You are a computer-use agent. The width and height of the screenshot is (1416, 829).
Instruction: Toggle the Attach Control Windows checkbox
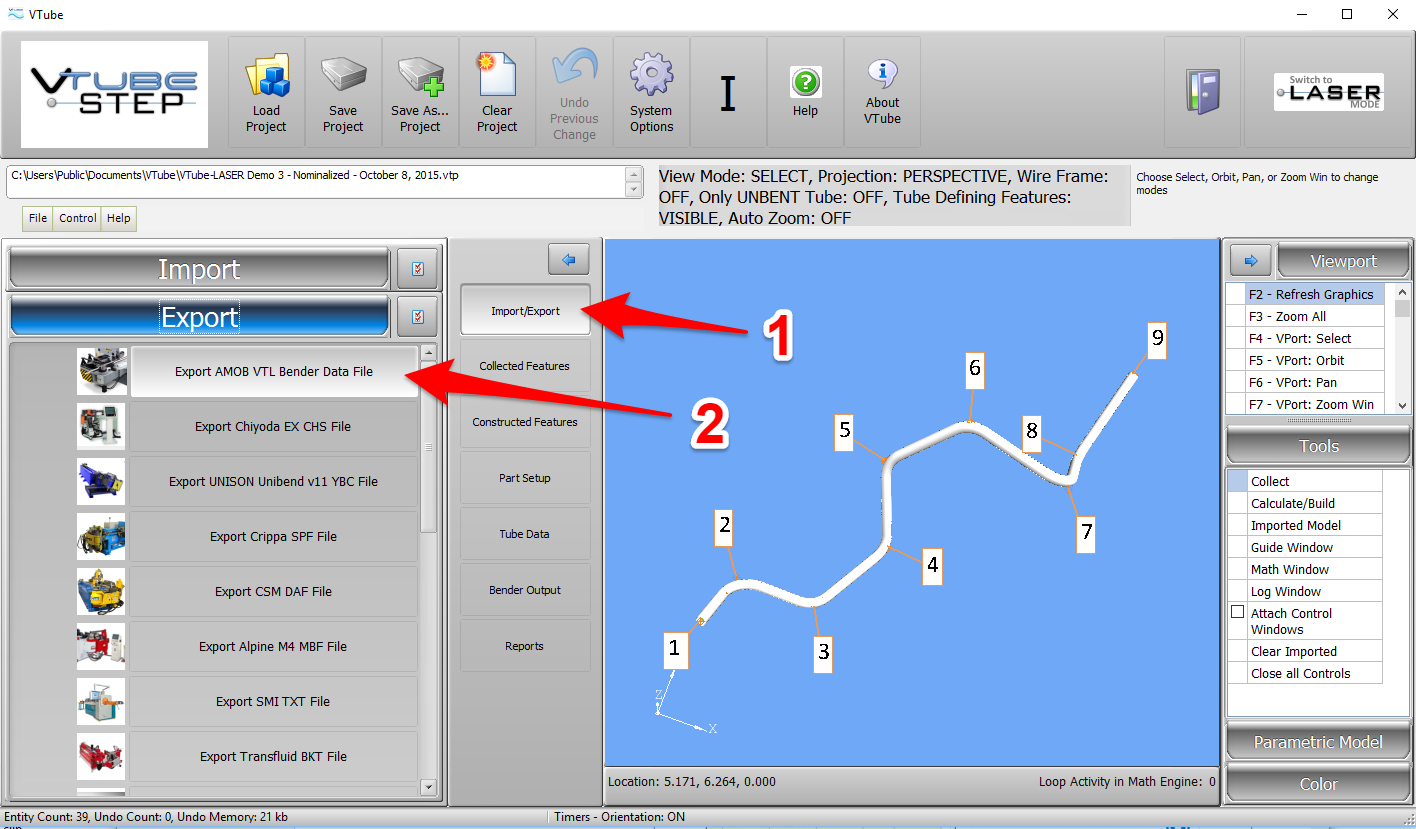coord(1237,612)
